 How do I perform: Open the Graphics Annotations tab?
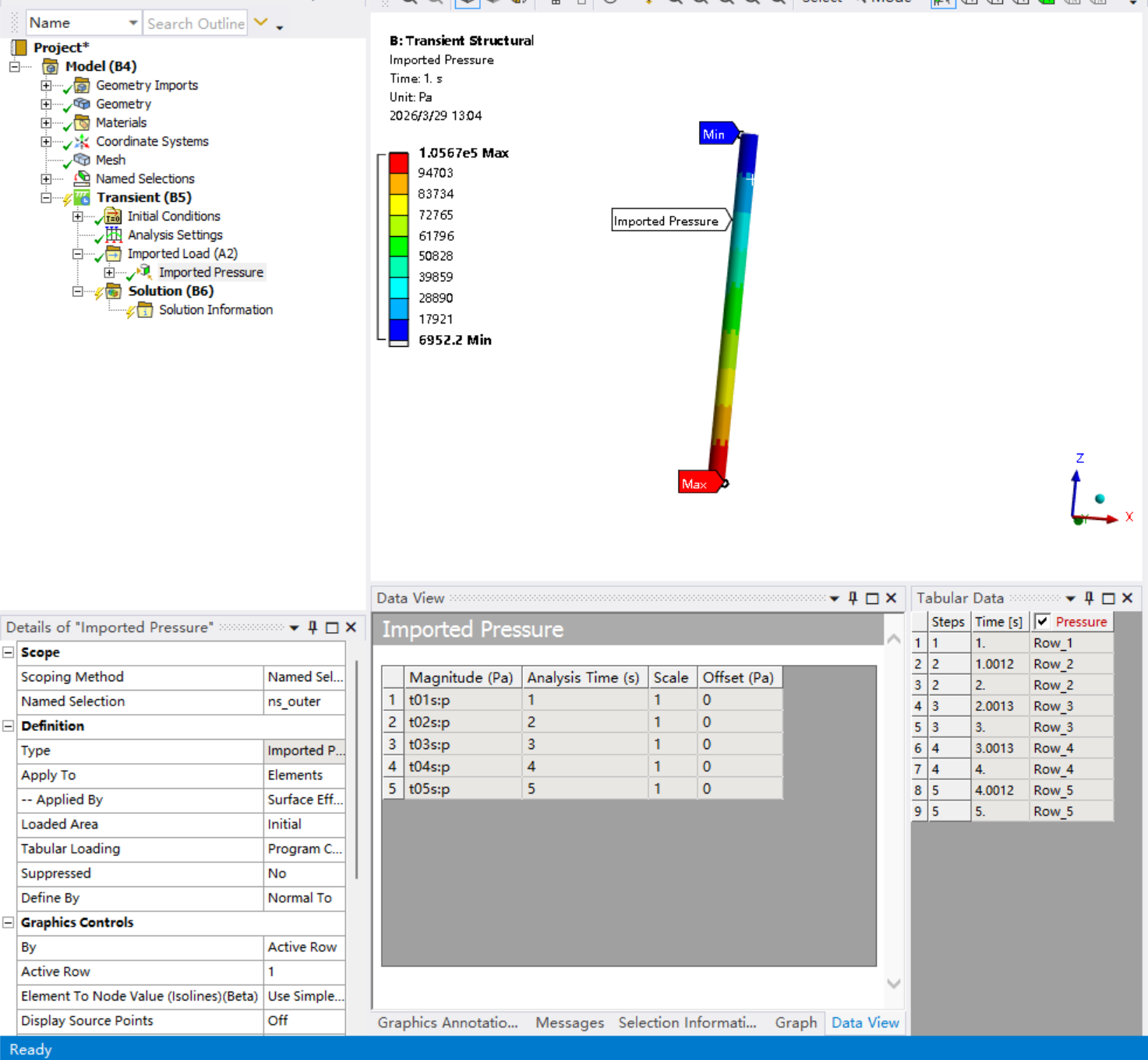448,1023
